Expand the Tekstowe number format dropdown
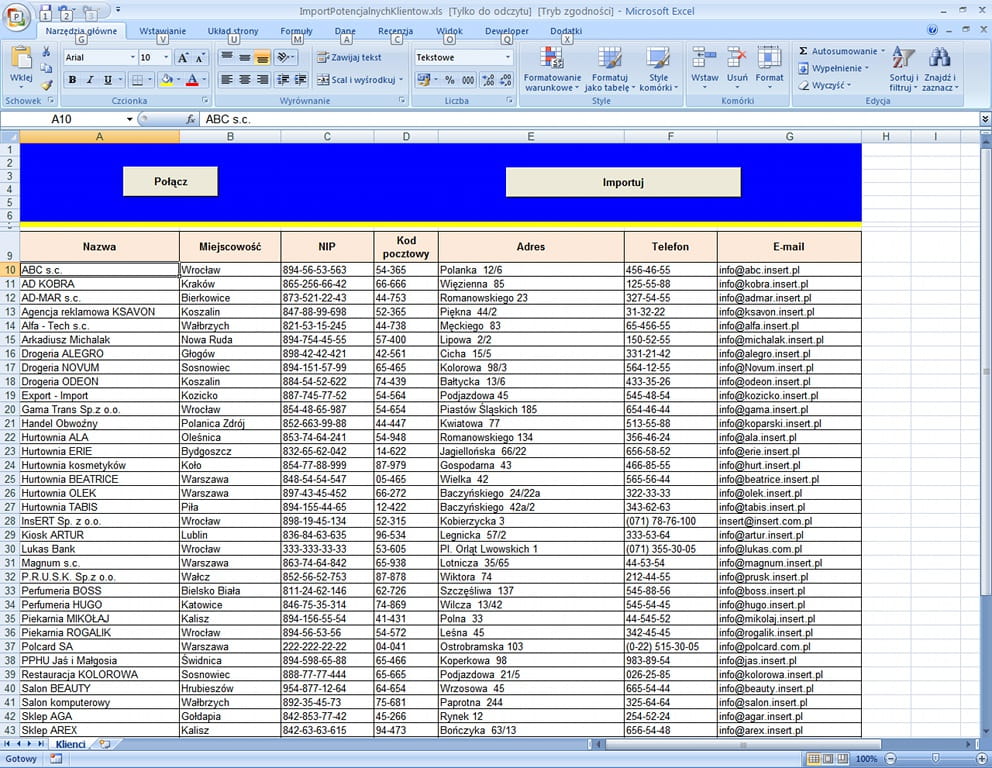Screen dimensions: 992x768 (508, 58)
